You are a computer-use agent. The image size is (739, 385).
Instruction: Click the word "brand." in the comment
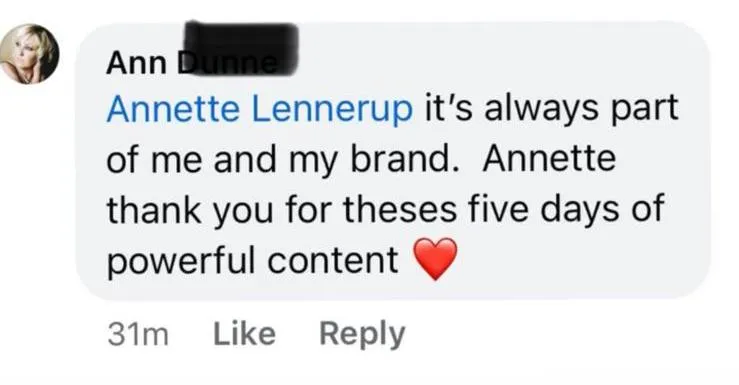(405, 158)
